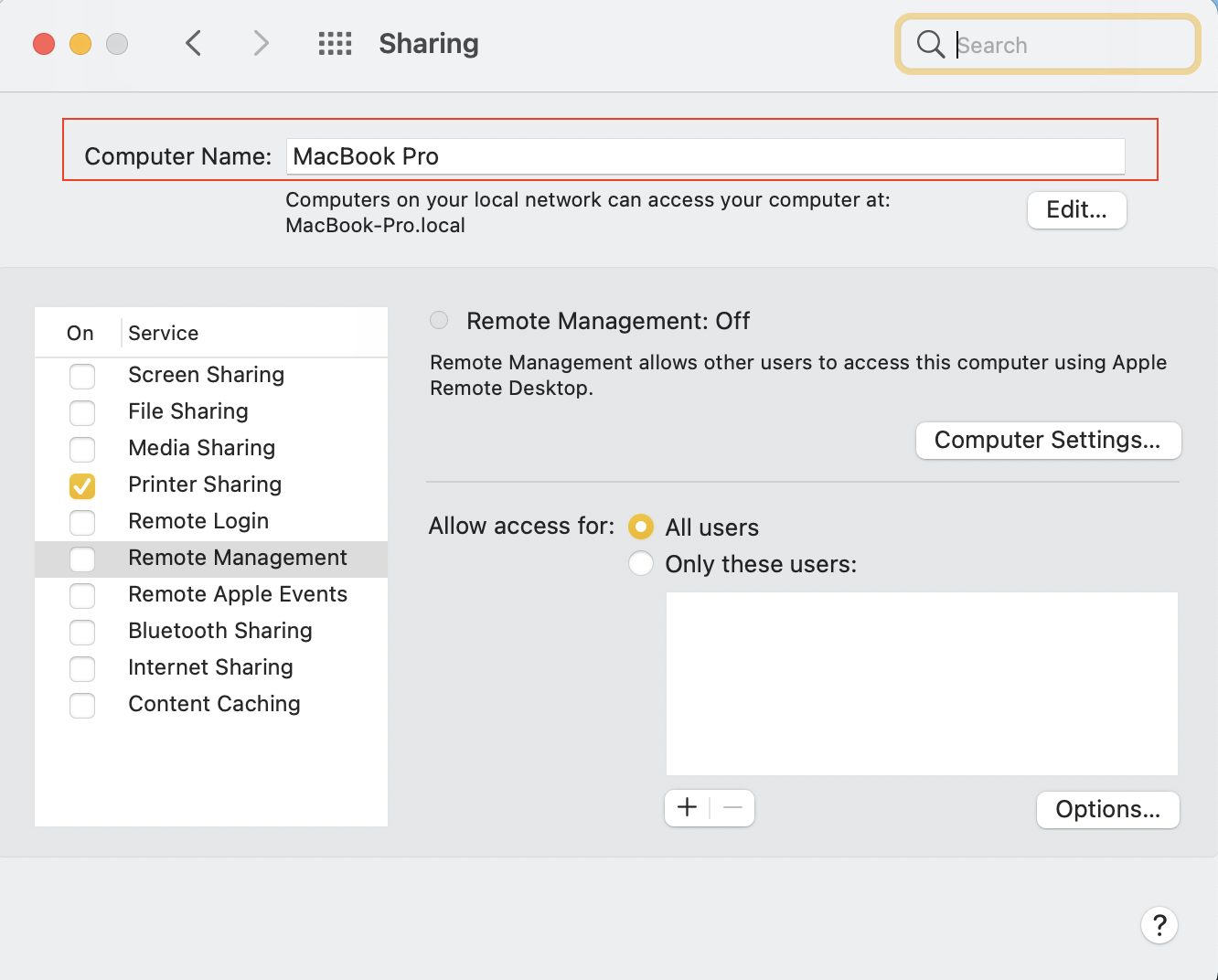Select Content Caching service row

click(x=214, y=704)
